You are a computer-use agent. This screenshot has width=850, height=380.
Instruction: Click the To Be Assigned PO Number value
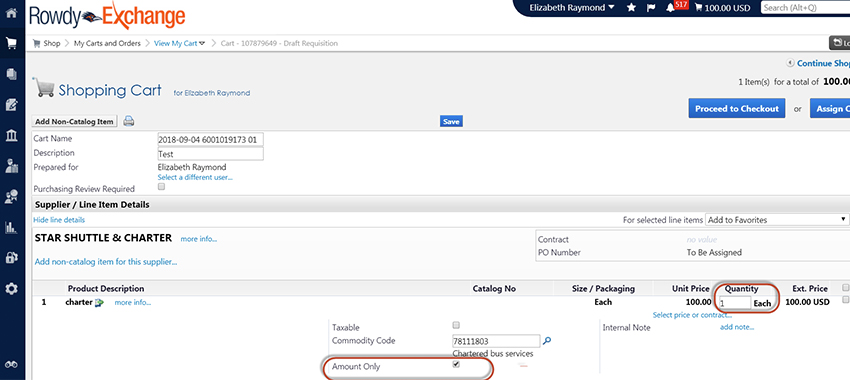pos(714,253)
